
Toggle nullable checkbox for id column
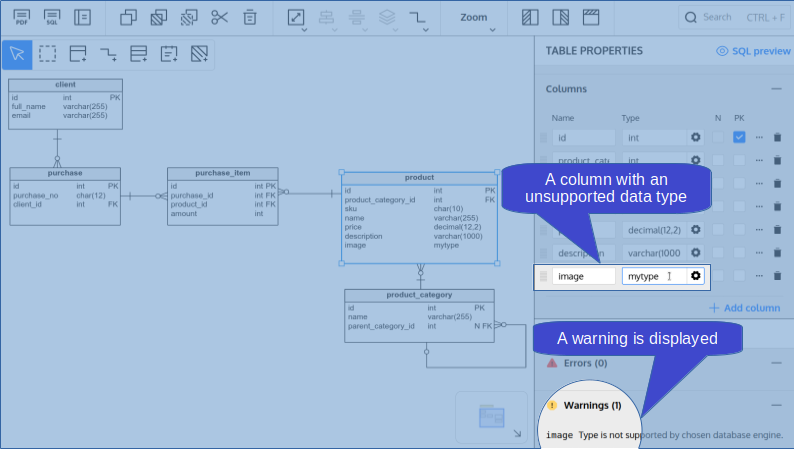pyautogui.click(x=718, y=137)
